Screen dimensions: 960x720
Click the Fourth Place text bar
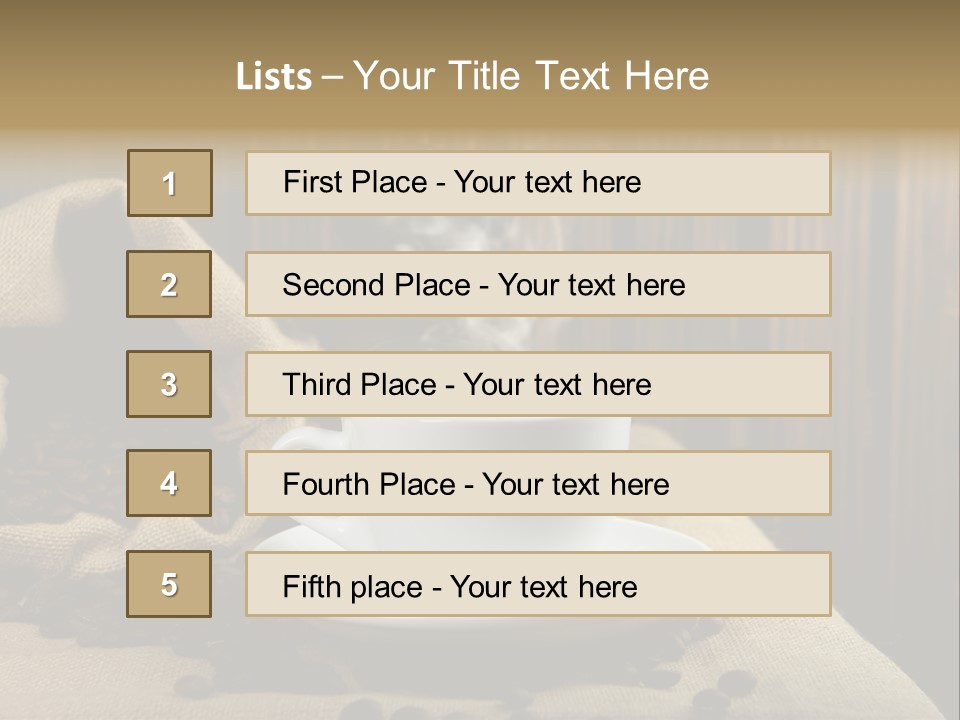point(538,483)
